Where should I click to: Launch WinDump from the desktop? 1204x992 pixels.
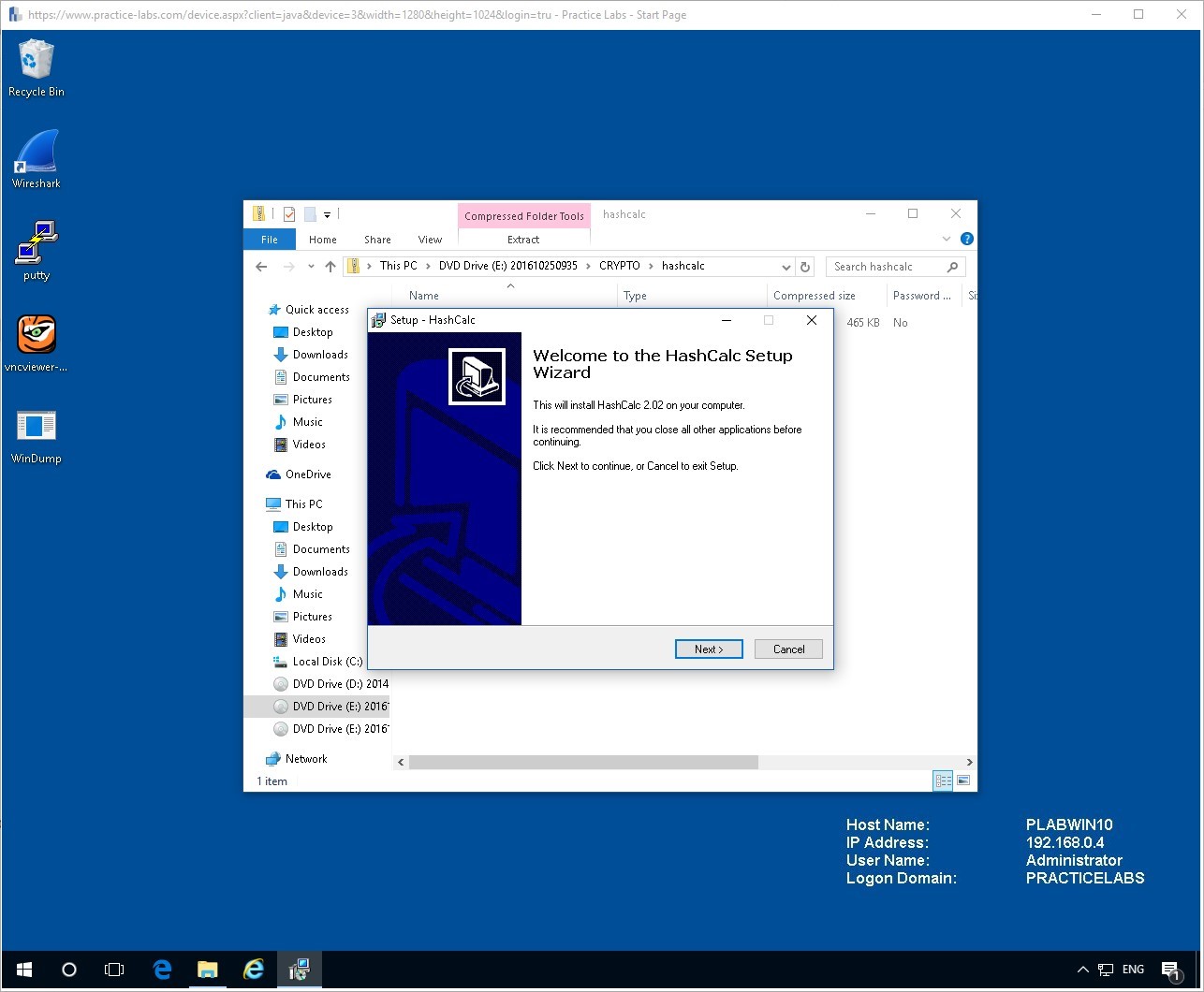pos(36,426)
